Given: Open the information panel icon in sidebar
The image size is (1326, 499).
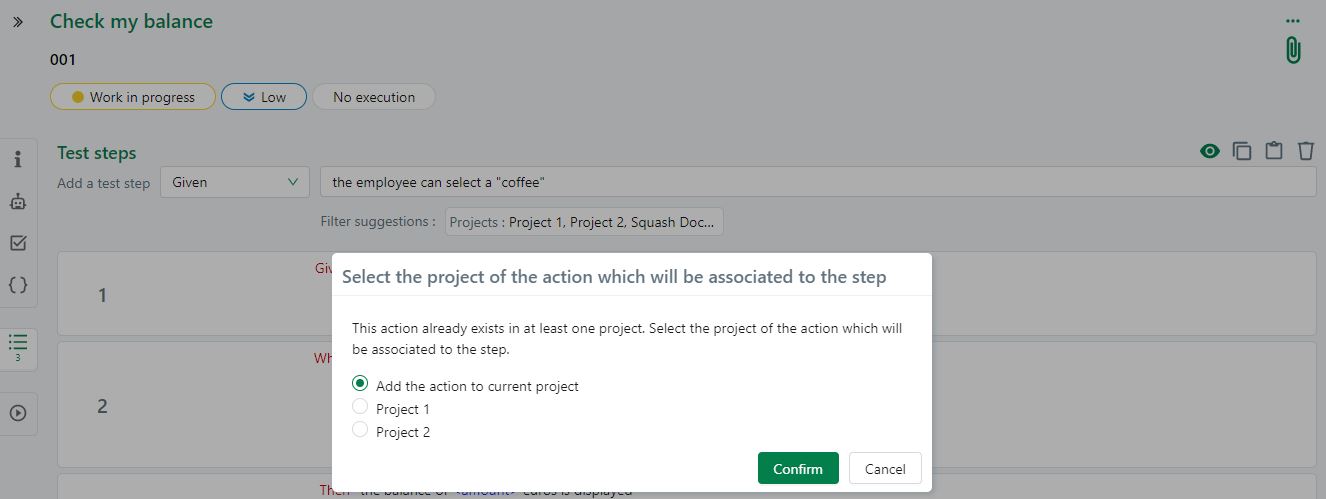Looking at the screenshot, I should pyautogui.click(x=17, y=160).
